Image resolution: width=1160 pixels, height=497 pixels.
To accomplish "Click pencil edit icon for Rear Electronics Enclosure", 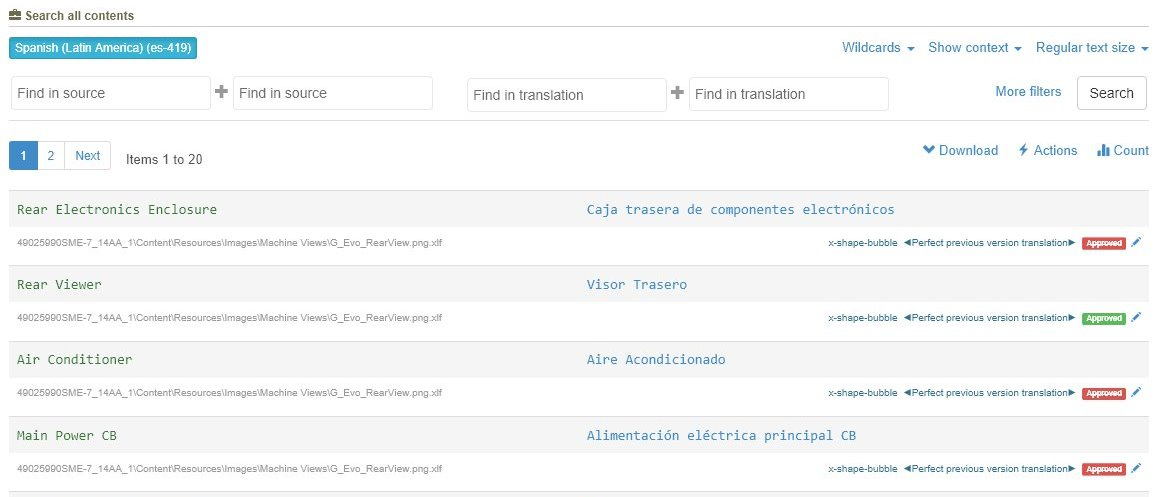I will click(x=1136, y=242).
